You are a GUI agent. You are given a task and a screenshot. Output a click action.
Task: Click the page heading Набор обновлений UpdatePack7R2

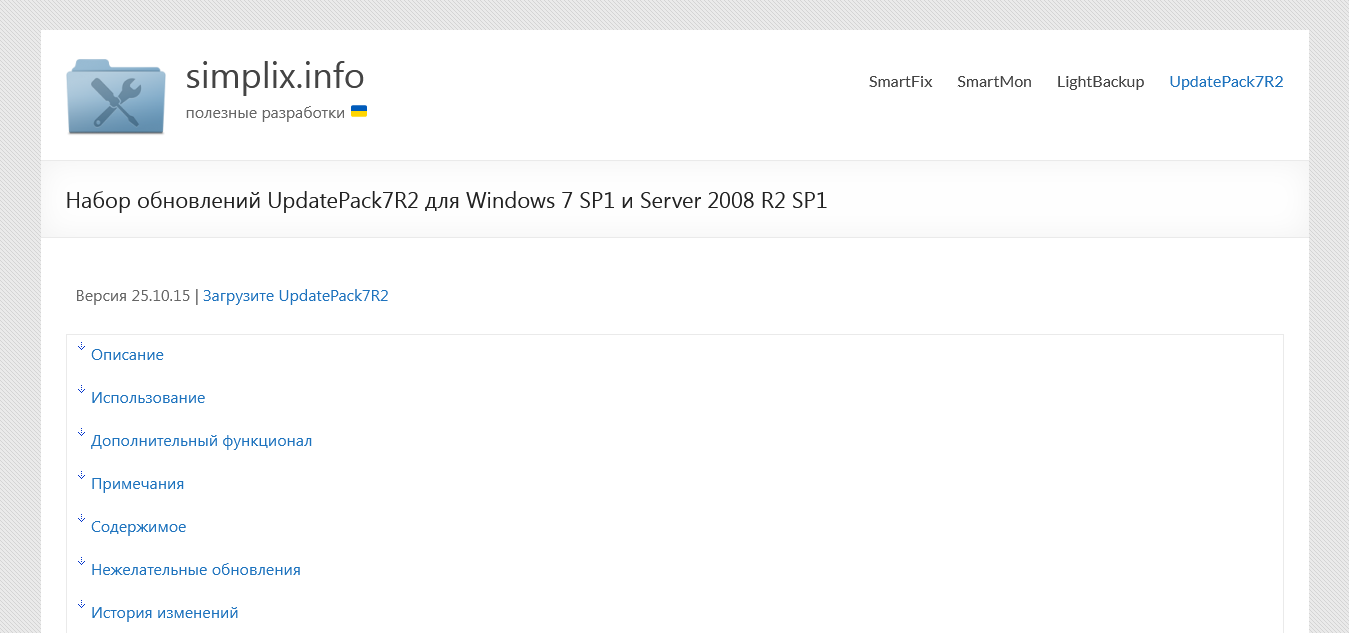(447, 201)
